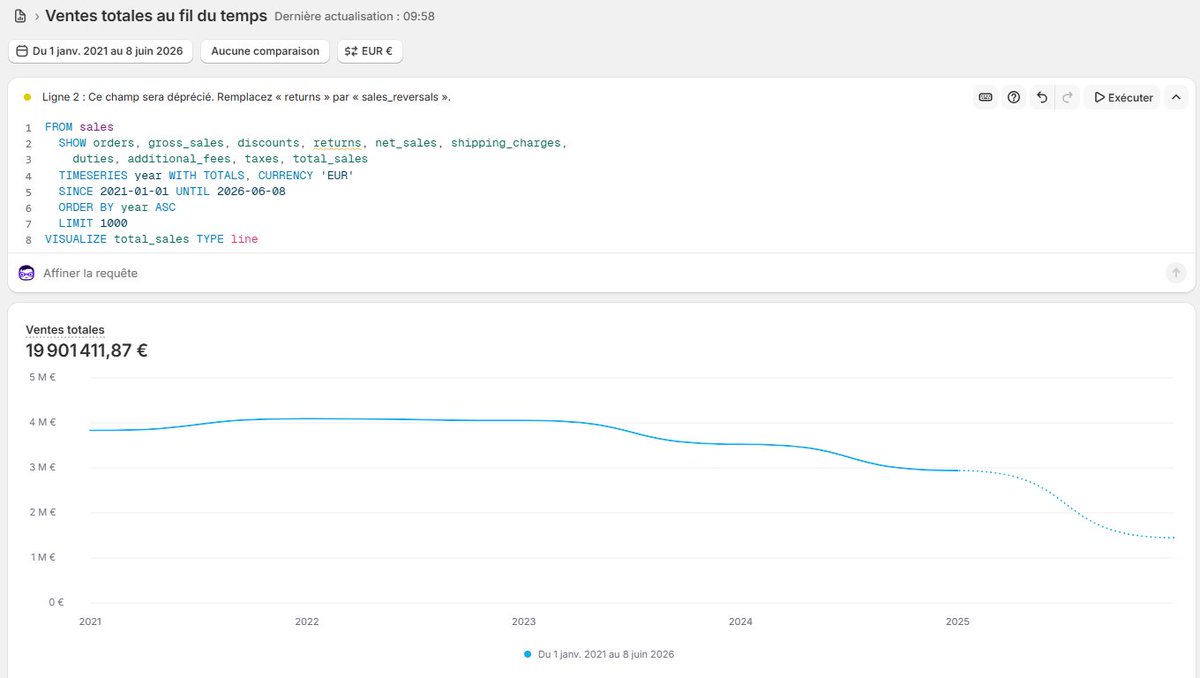Click the blue legend color dot
The image size is (1200, 678).
[x=528, y=654]
